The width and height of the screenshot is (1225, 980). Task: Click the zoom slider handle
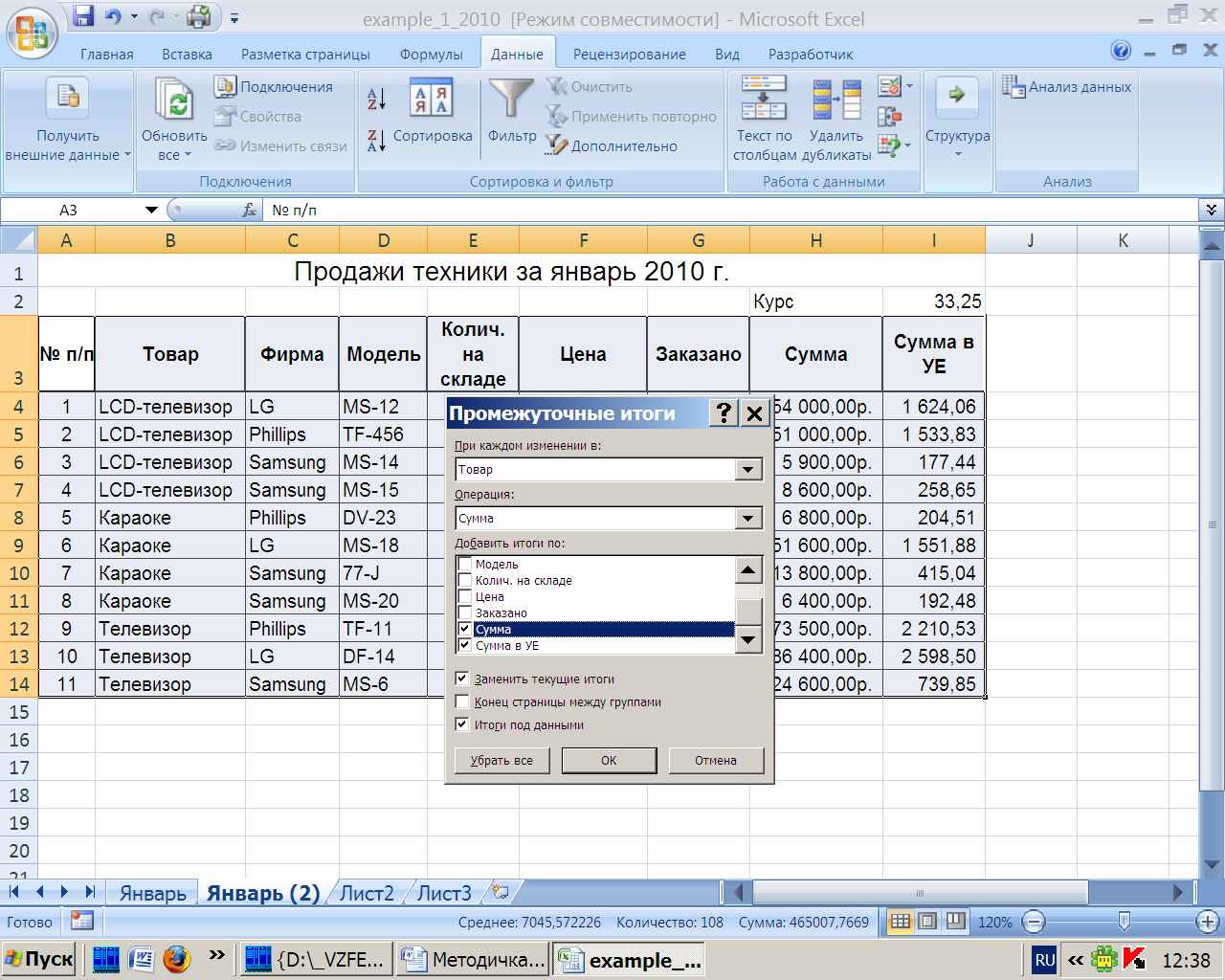coord(1125,922)
